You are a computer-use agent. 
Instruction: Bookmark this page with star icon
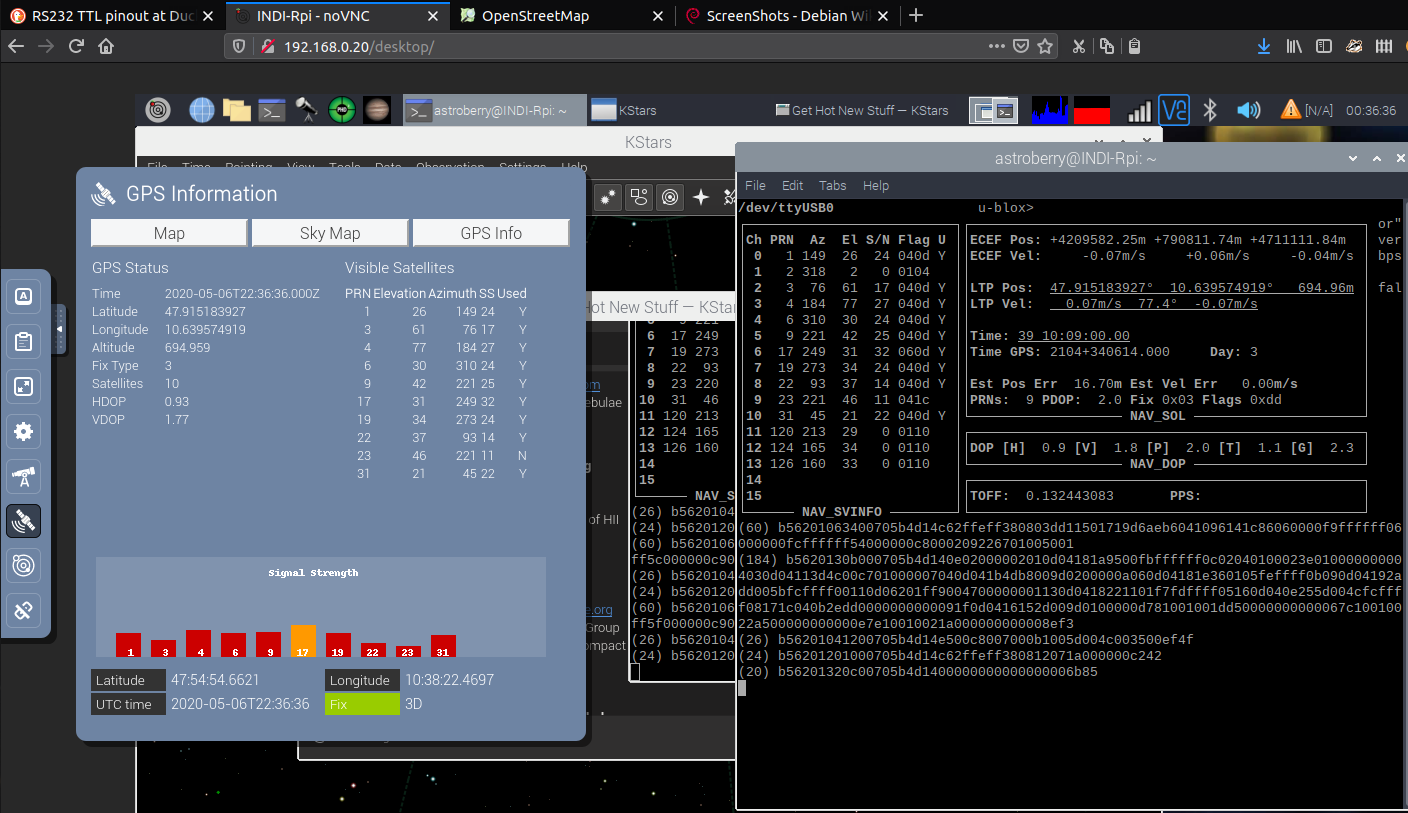(x=1045, y=46)
